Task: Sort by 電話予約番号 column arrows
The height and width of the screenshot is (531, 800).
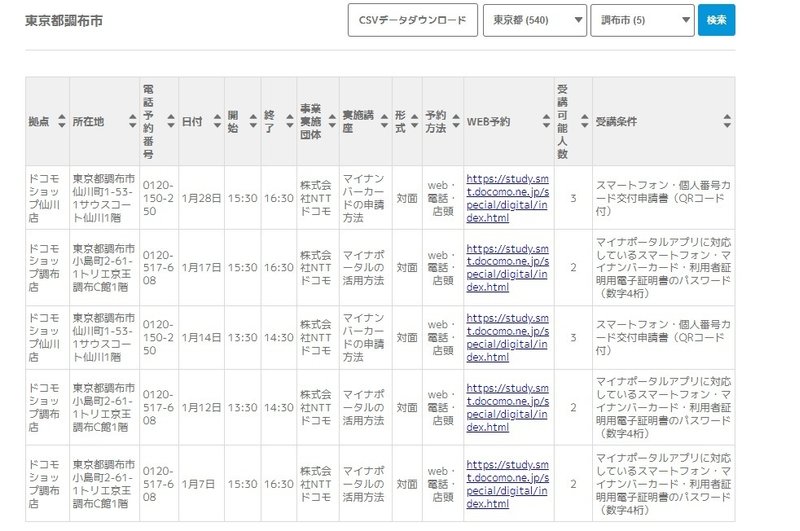Action: (171, 121)
